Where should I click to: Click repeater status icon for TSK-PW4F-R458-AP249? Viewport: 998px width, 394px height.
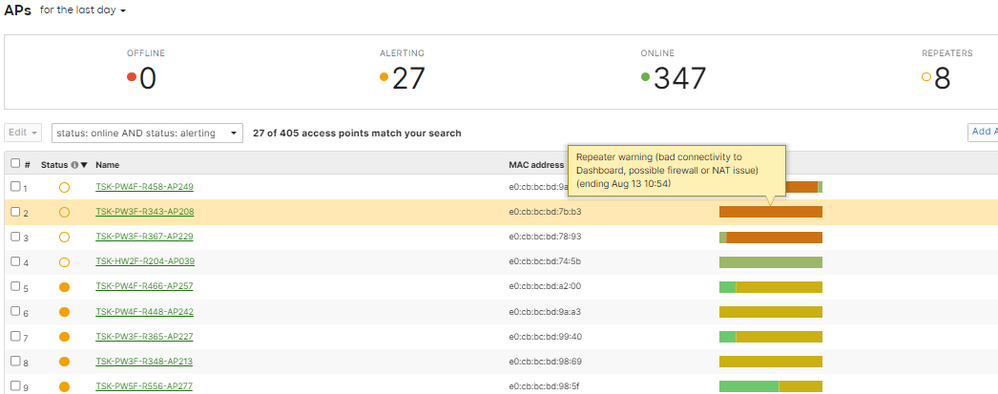(64, 188)
